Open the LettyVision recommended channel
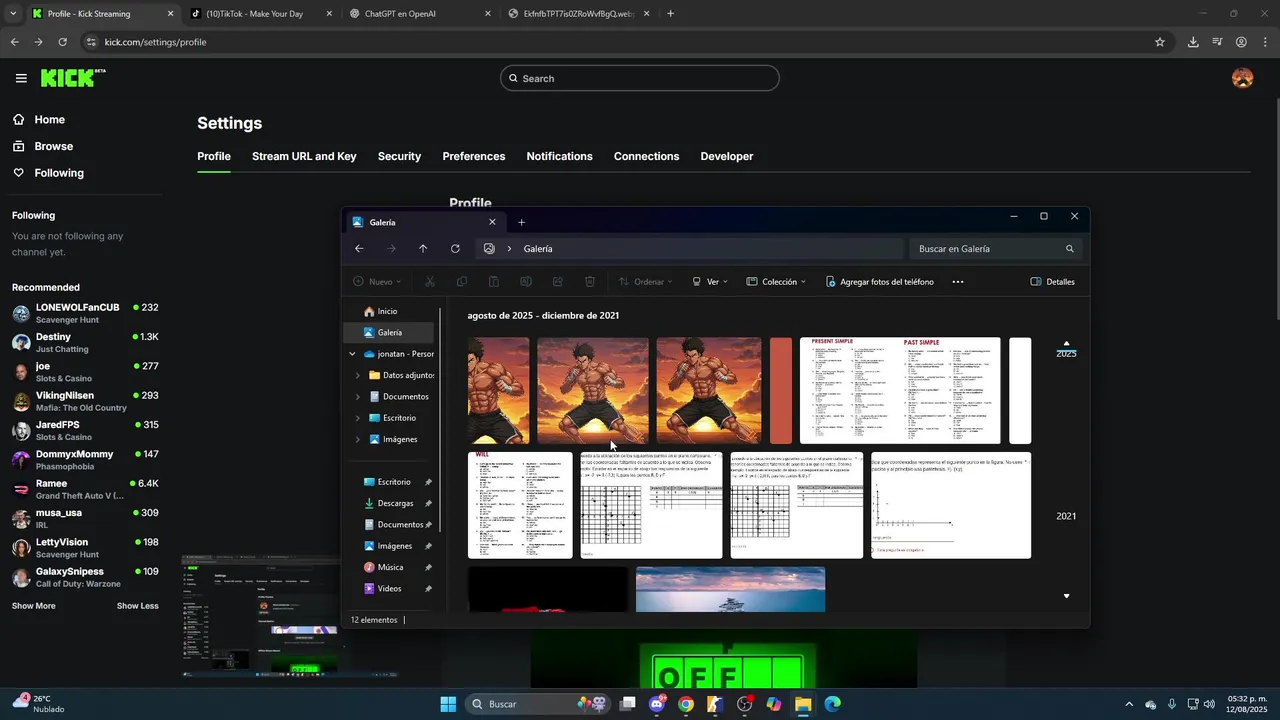 (85, 548)
